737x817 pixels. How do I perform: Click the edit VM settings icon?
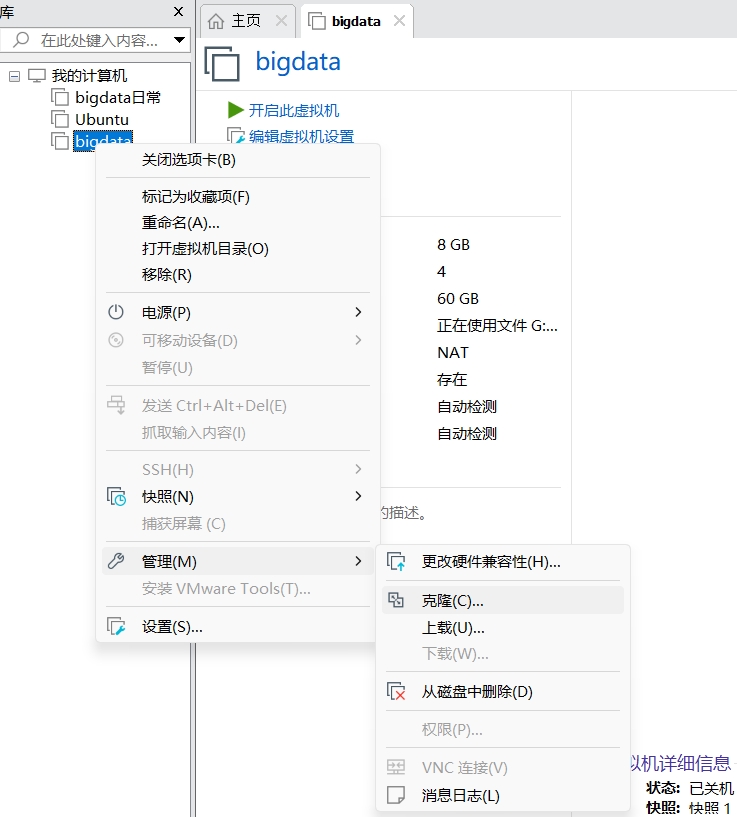point(236,135)
